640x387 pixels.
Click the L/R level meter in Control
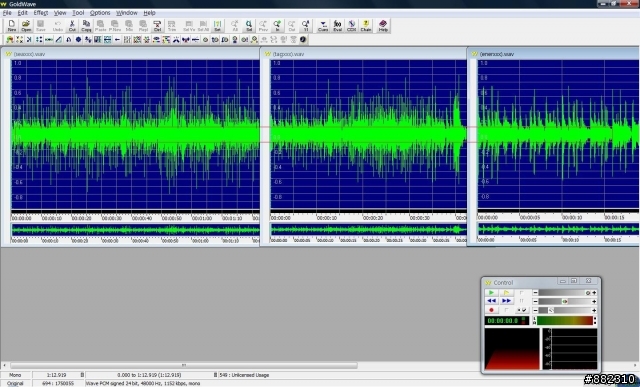coord(565,320)
